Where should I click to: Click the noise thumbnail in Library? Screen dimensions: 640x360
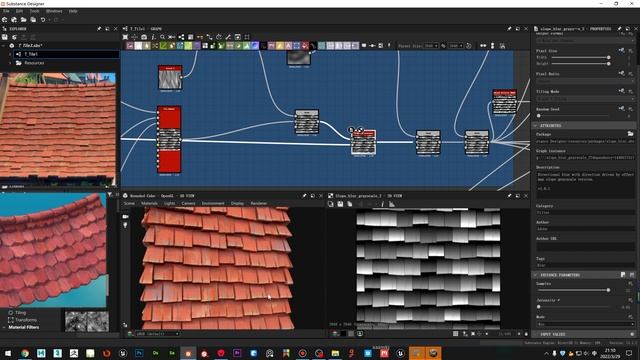click(87, 321)
